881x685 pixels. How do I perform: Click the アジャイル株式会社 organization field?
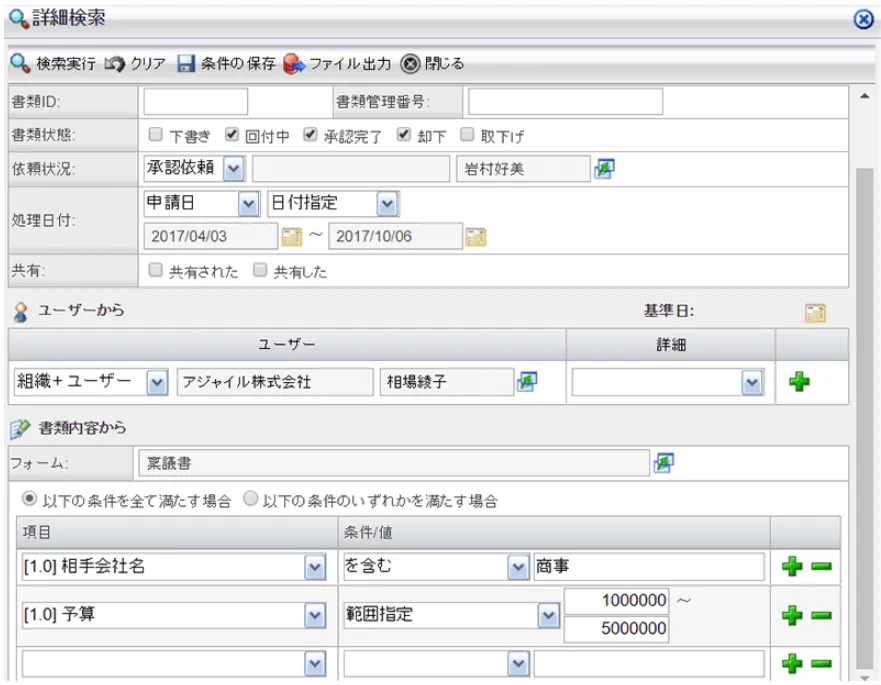coord(275,382)
